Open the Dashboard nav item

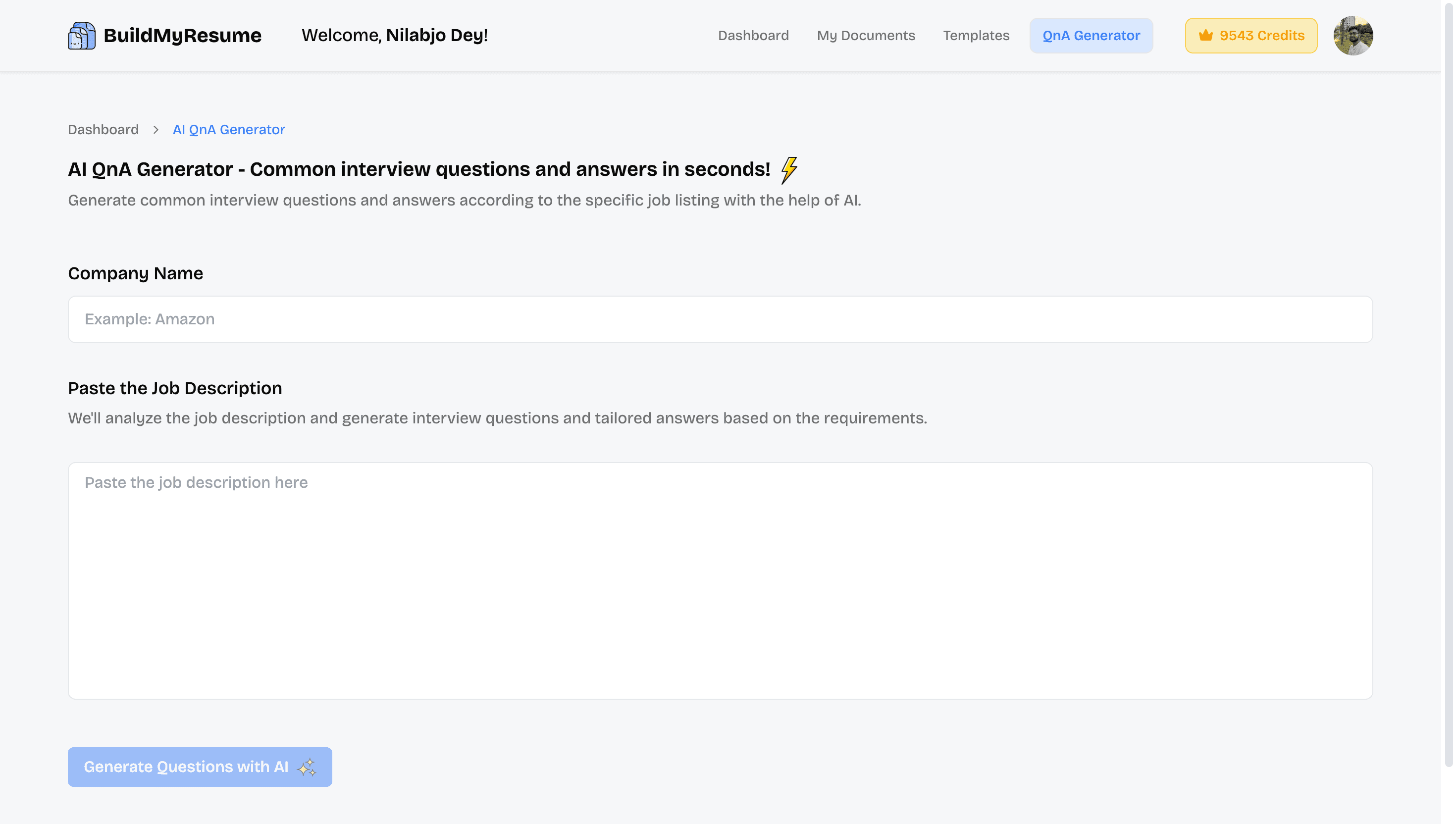pos(753,36)
